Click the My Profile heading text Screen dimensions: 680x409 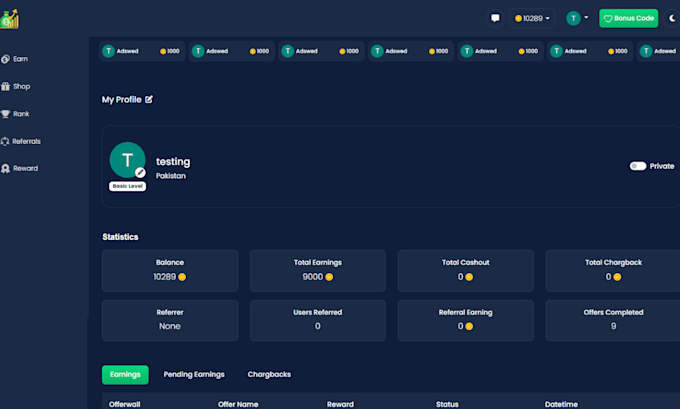click(121, 100)
